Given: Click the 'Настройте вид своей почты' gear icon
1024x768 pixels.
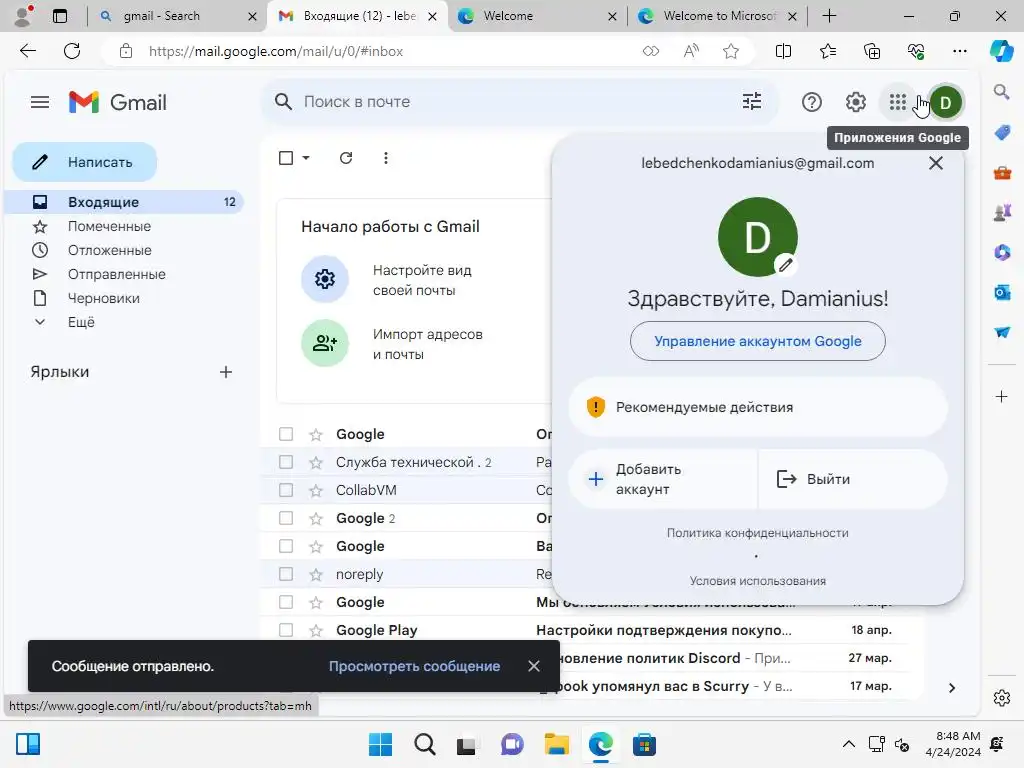Looking at the screenshot, I should click(x=325, y=280).
